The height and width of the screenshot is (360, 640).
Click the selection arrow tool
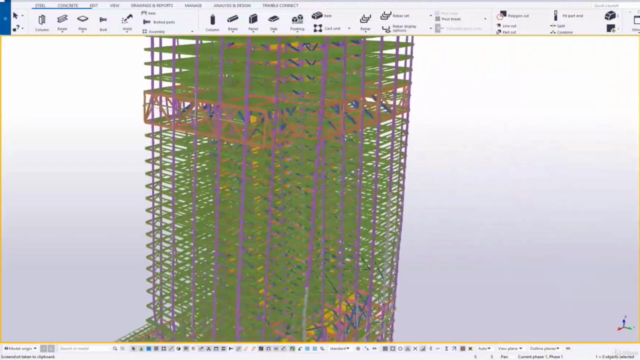16,16
